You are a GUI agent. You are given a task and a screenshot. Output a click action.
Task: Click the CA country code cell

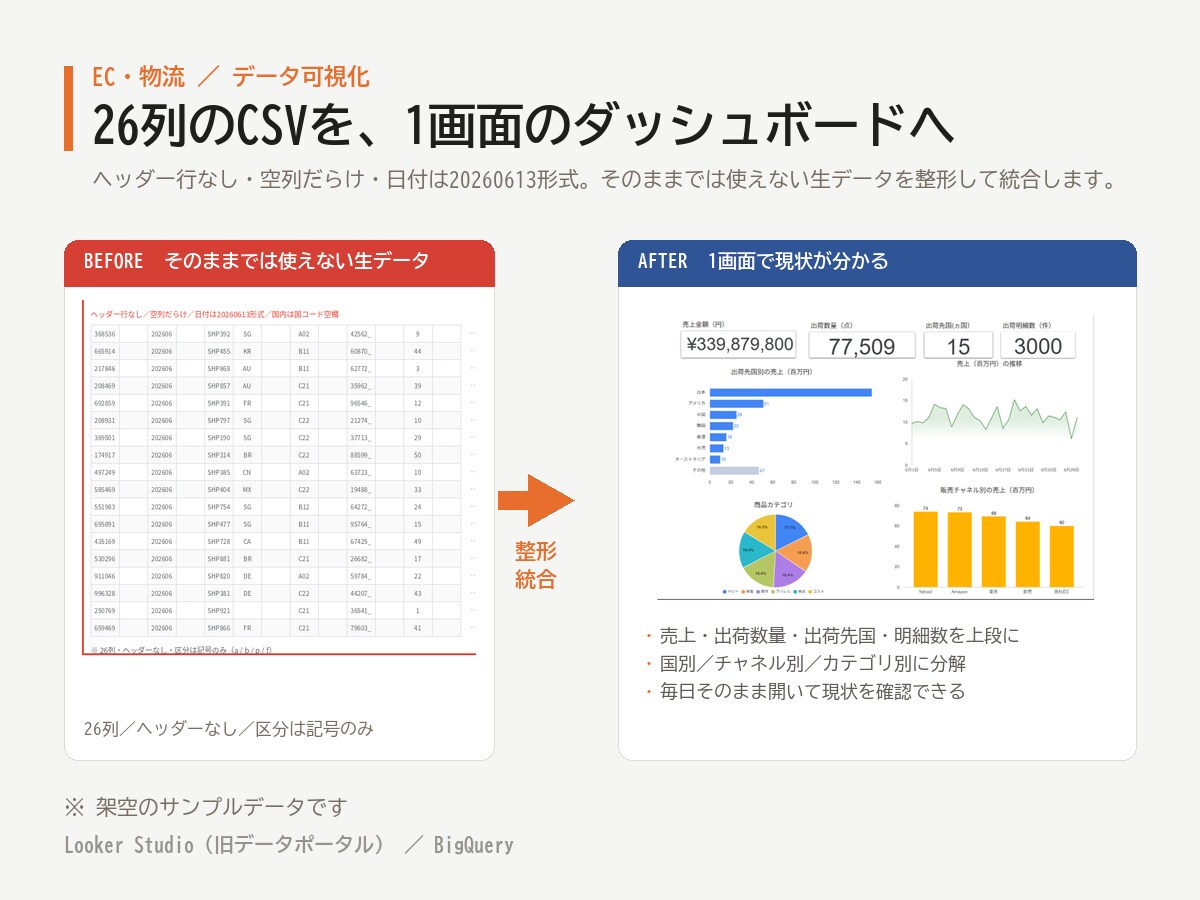(247, 541)
